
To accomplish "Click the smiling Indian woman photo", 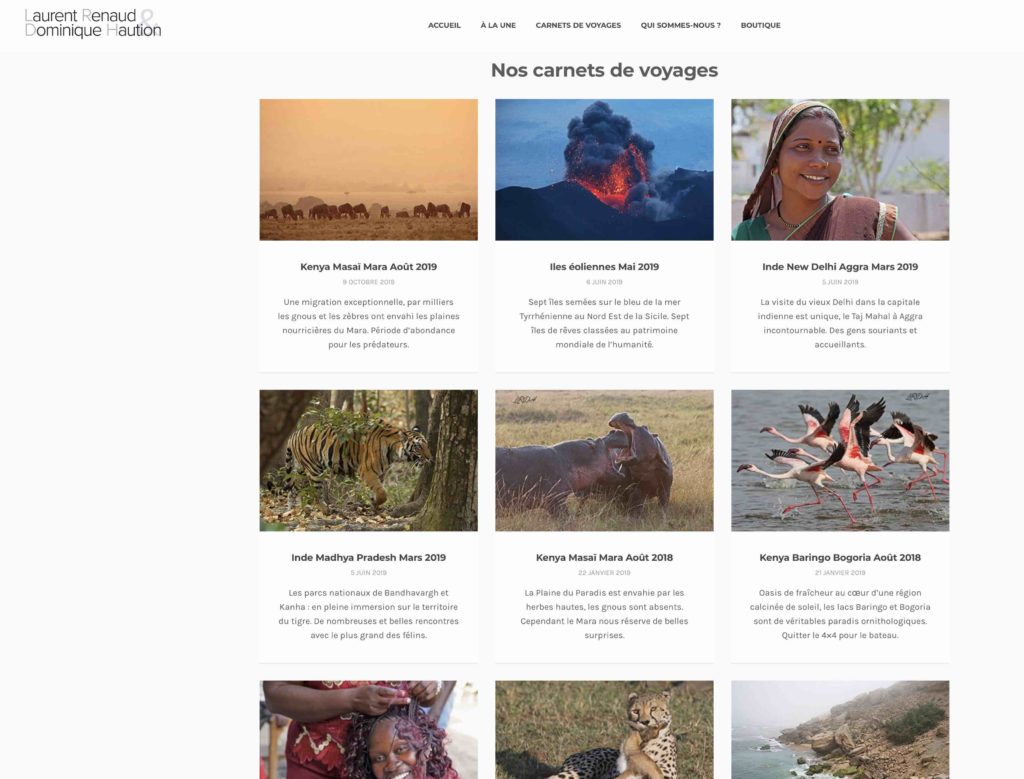I will coord(840,170).
